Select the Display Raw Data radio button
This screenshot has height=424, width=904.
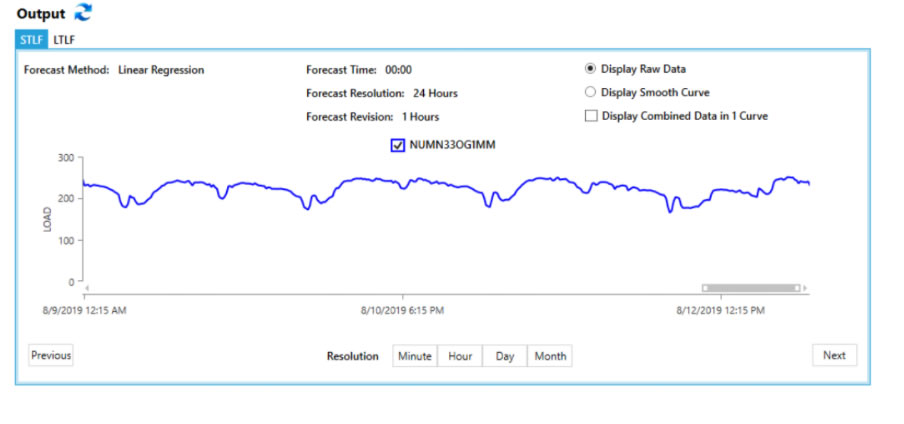click(x=590, y=69)
